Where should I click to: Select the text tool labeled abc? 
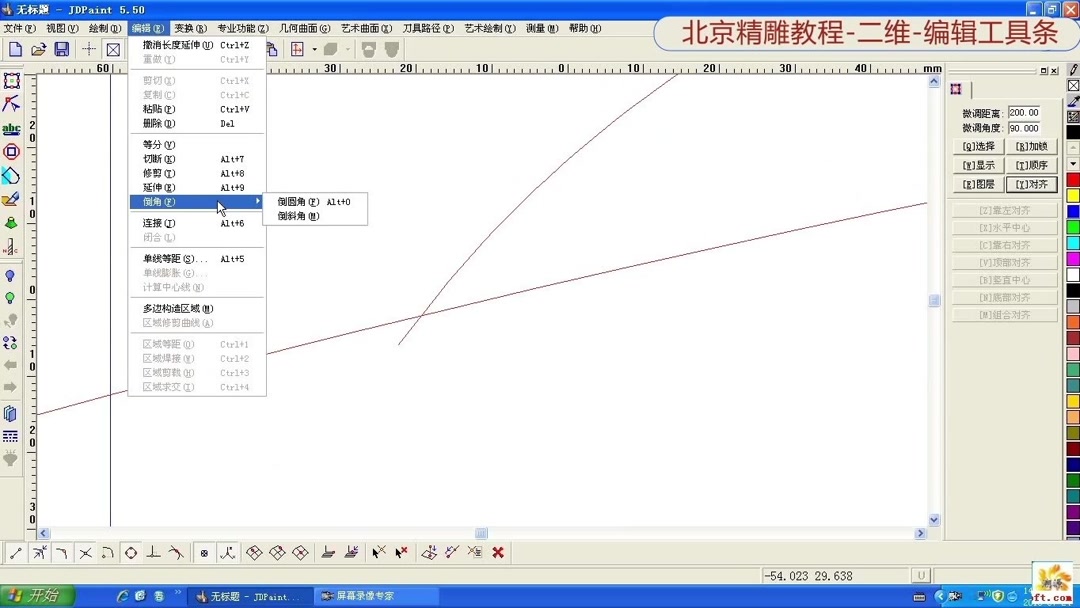(x=13, y=128)
